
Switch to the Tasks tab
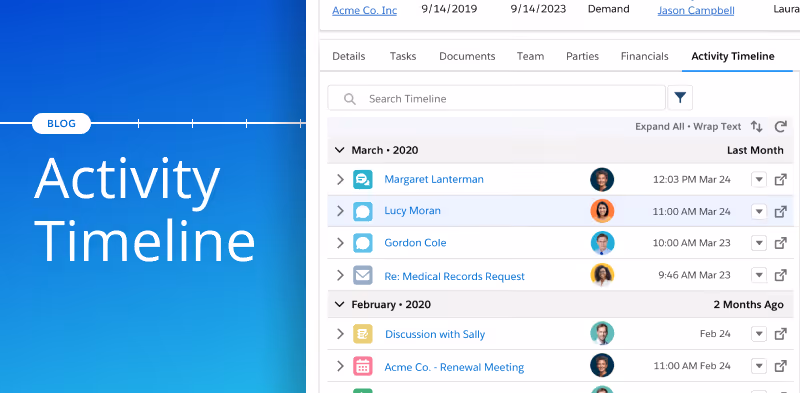click(403, 56)
